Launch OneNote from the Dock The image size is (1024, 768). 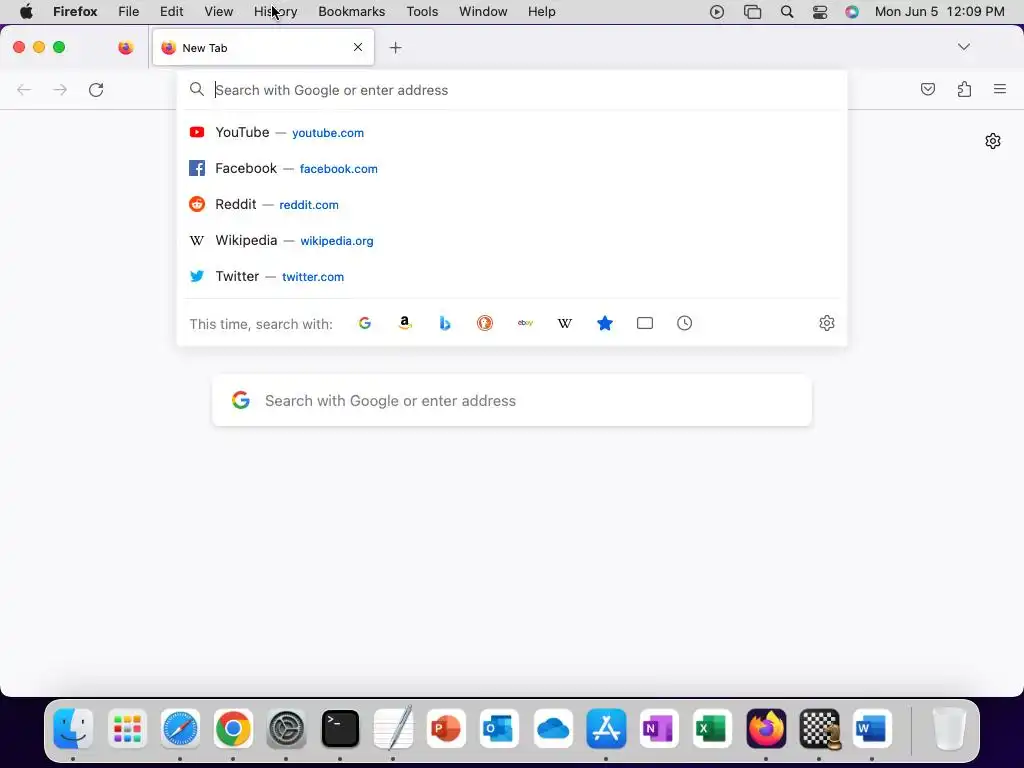(x=660, y=728)
